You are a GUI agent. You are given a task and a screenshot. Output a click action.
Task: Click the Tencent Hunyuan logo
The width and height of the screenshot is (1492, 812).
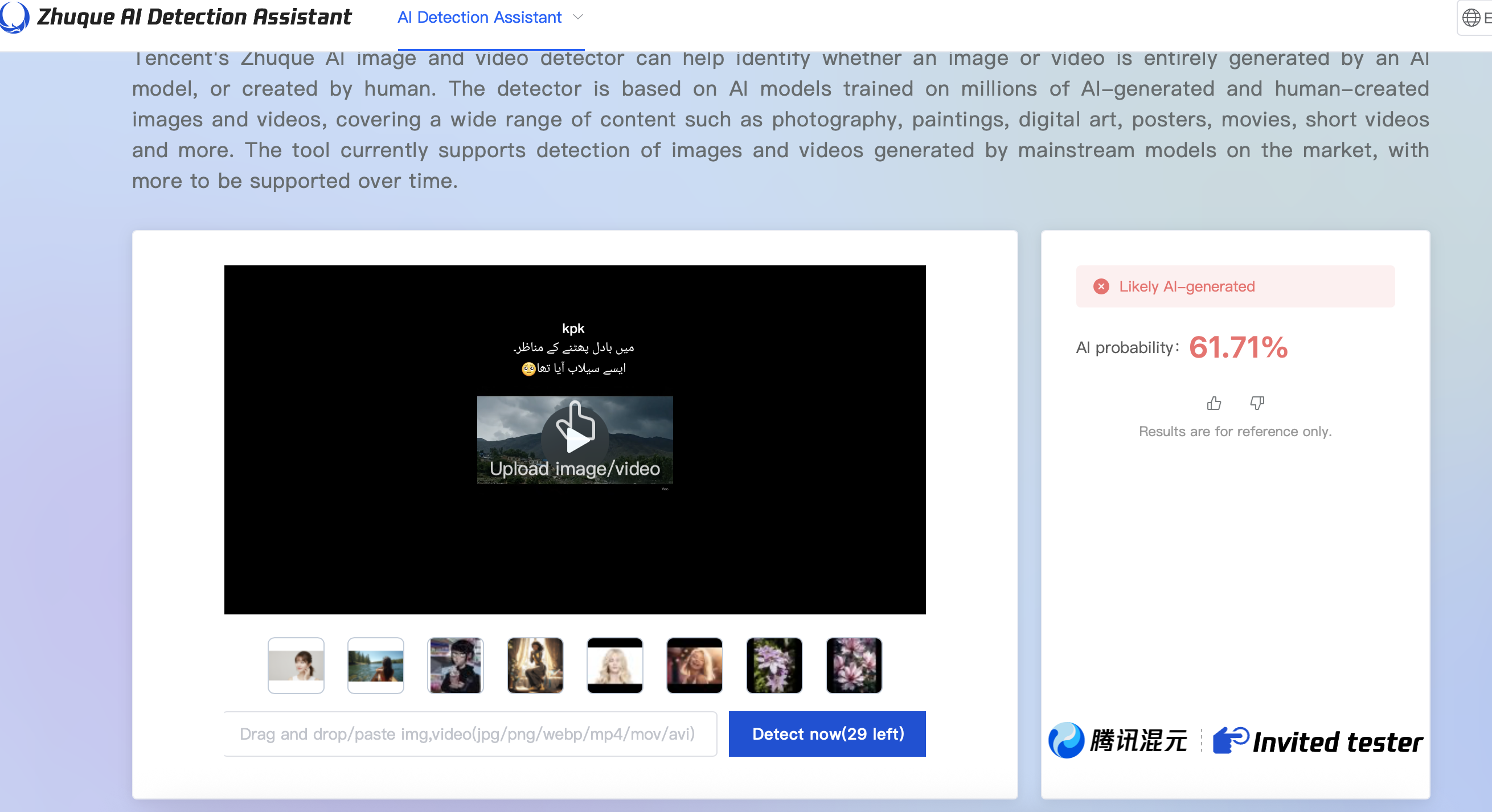(x=1118, y=740)
